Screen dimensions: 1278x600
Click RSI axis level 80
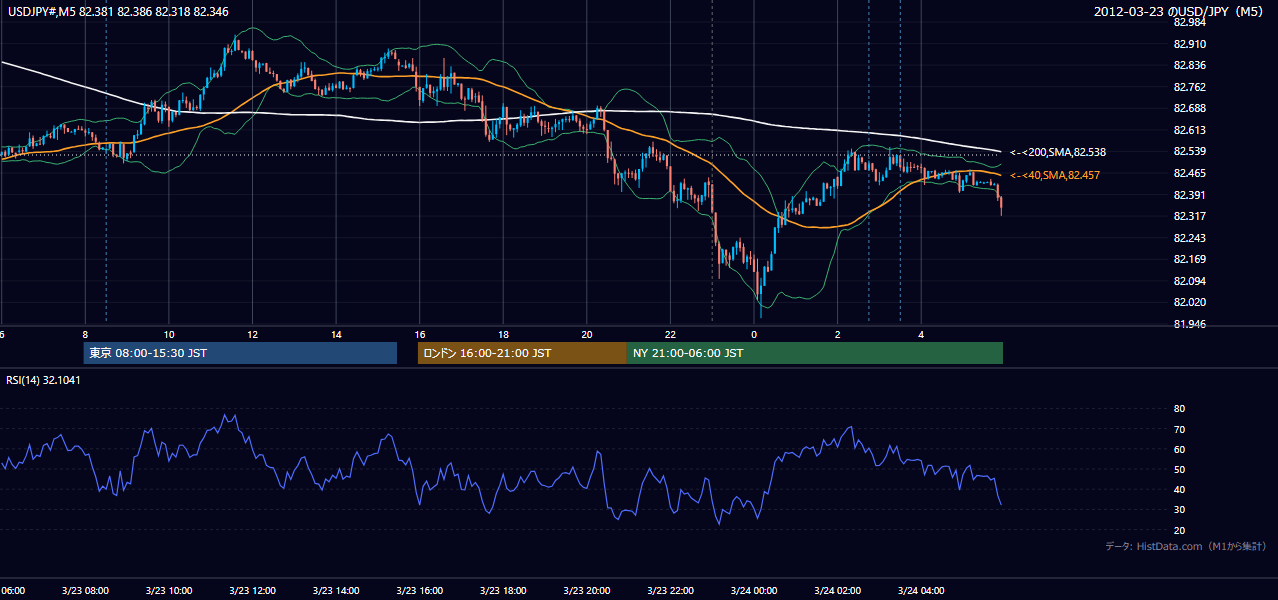tap(1179, 409)
